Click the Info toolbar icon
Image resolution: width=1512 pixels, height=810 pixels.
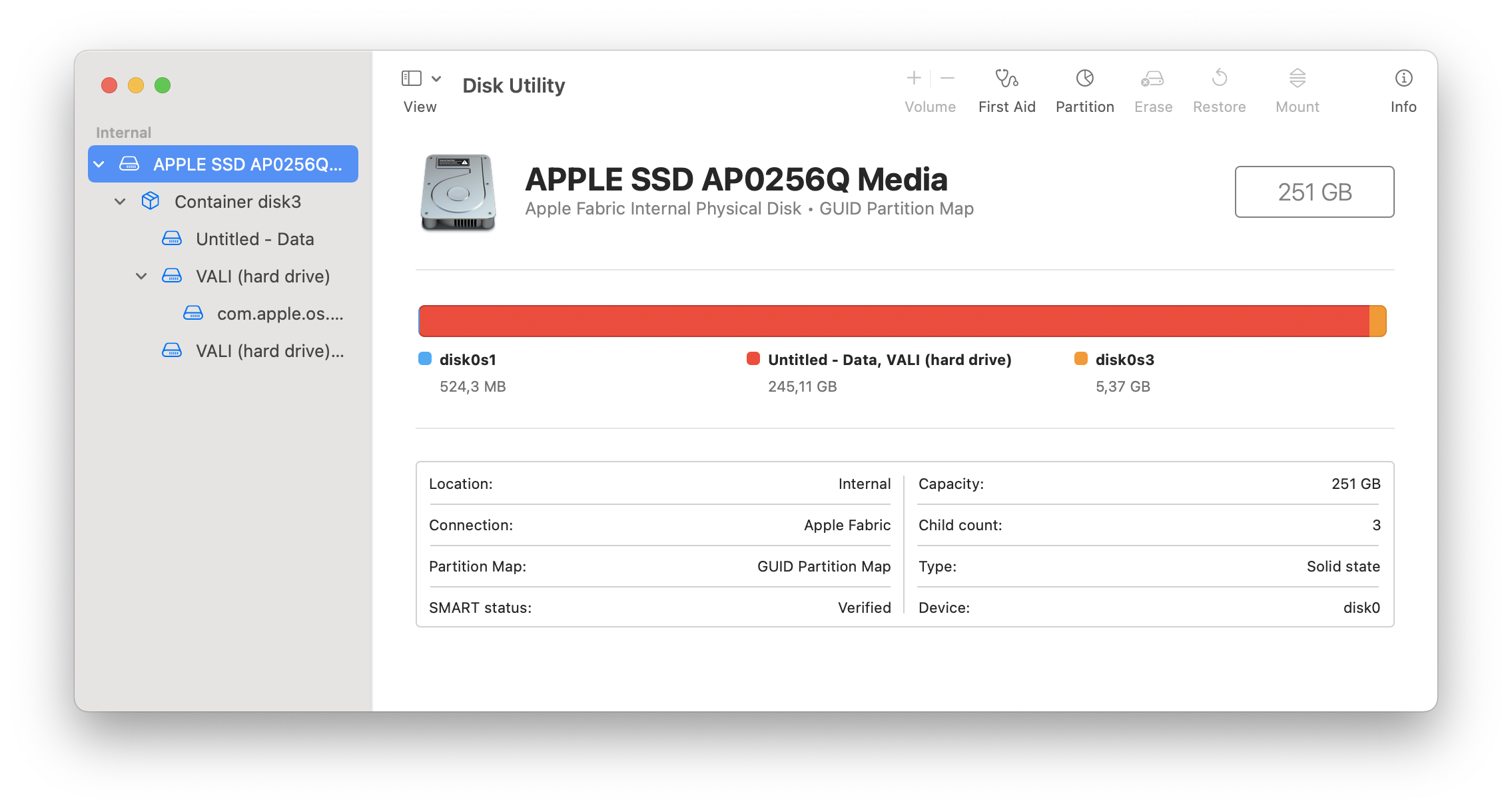[x=1403, y=79]
